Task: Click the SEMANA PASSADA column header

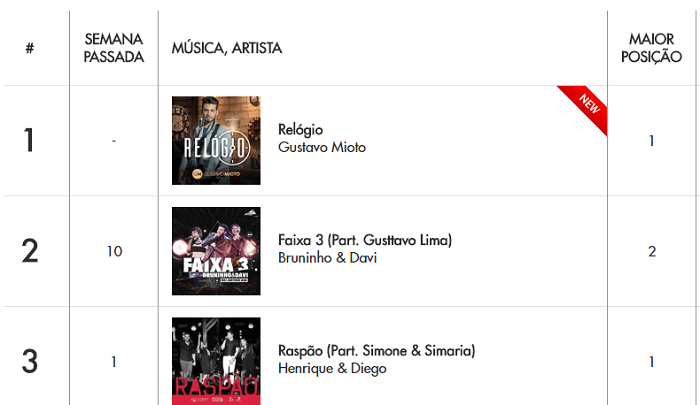Action: click(x=114, y=48)
